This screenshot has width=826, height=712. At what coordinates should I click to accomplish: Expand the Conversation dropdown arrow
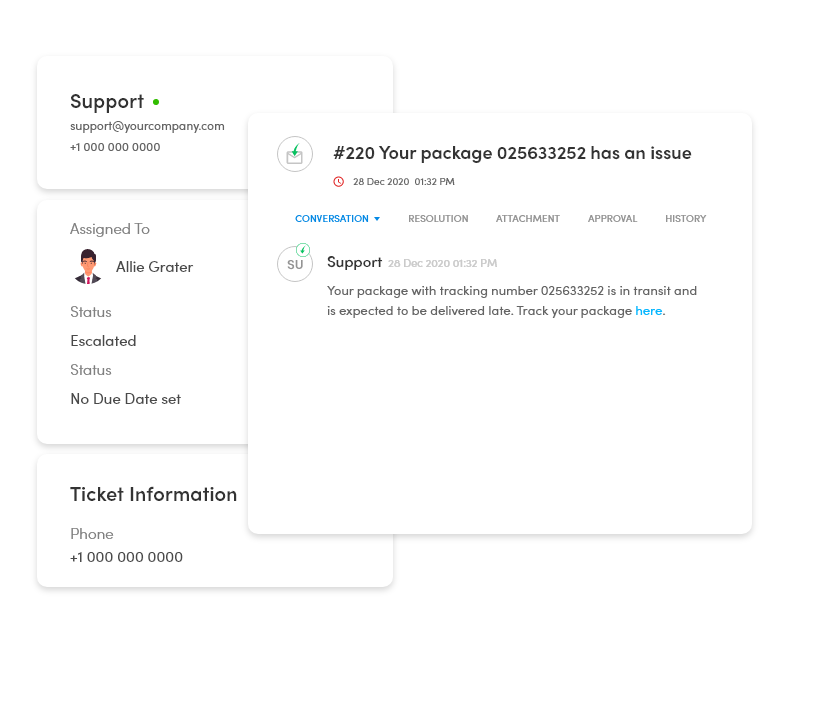(377, 219)
